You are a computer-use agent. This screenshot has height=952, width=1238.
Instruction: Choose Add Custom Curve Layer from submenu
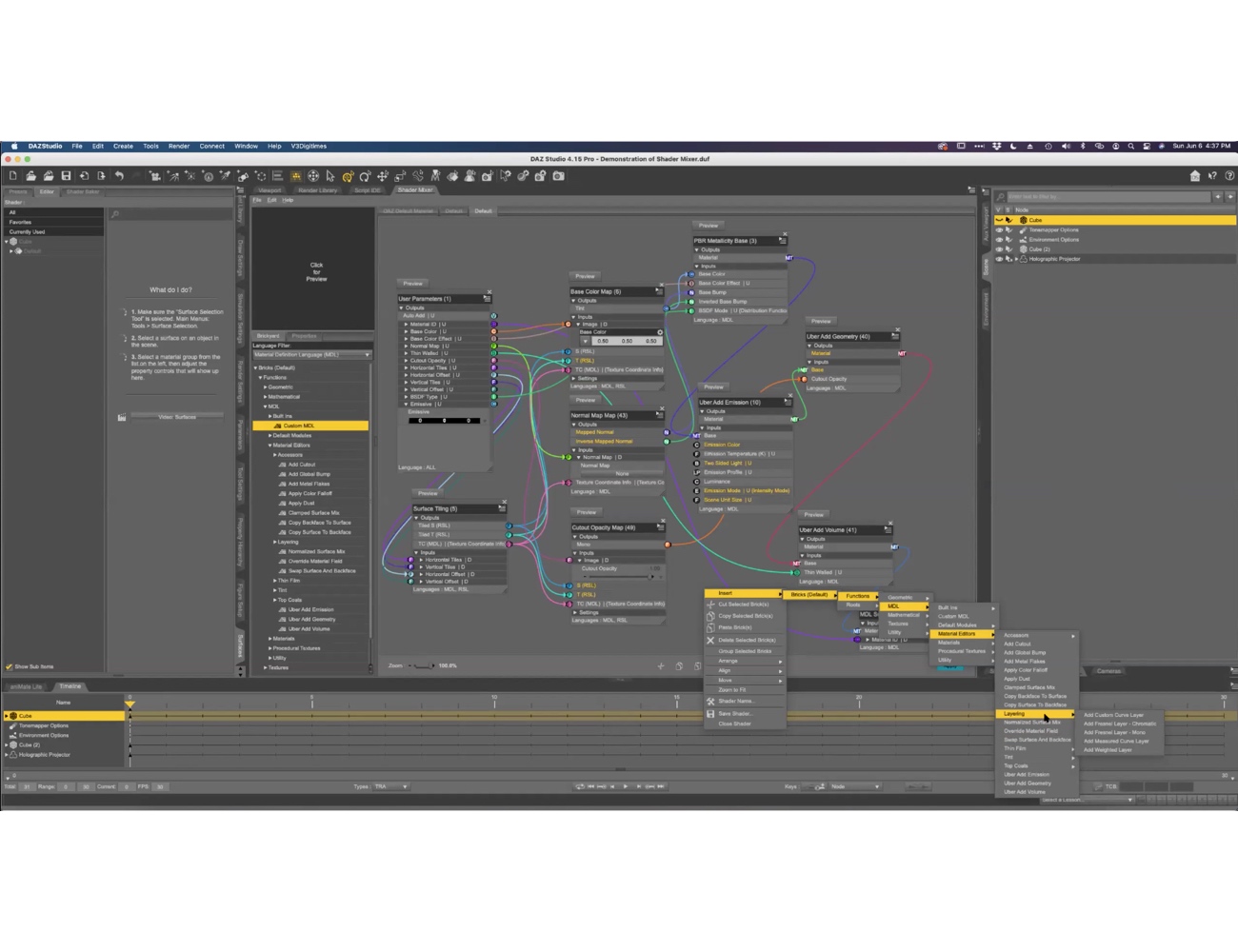[x=1113, y=715]
